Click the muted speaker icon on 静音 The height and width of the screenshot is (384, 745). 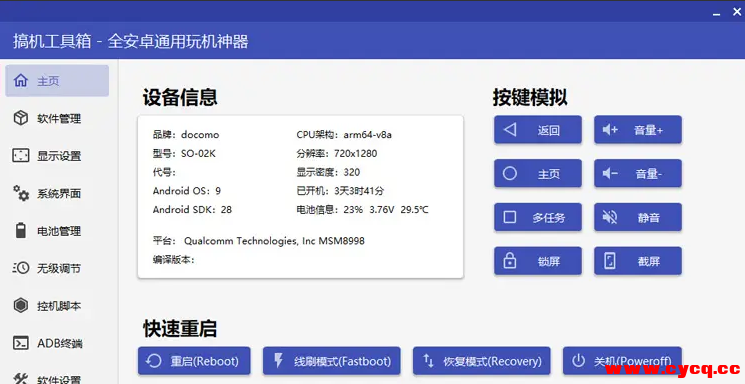click(x=610, y=217)
